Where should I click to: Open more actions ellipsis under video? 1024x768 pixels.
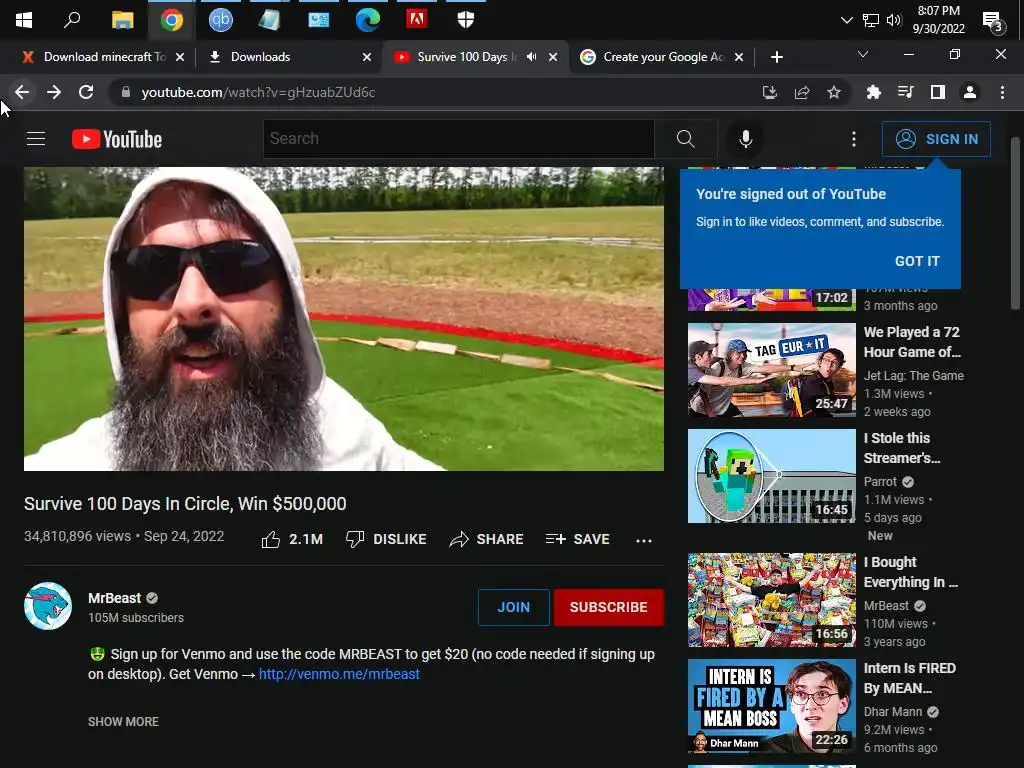coord(644,540)
